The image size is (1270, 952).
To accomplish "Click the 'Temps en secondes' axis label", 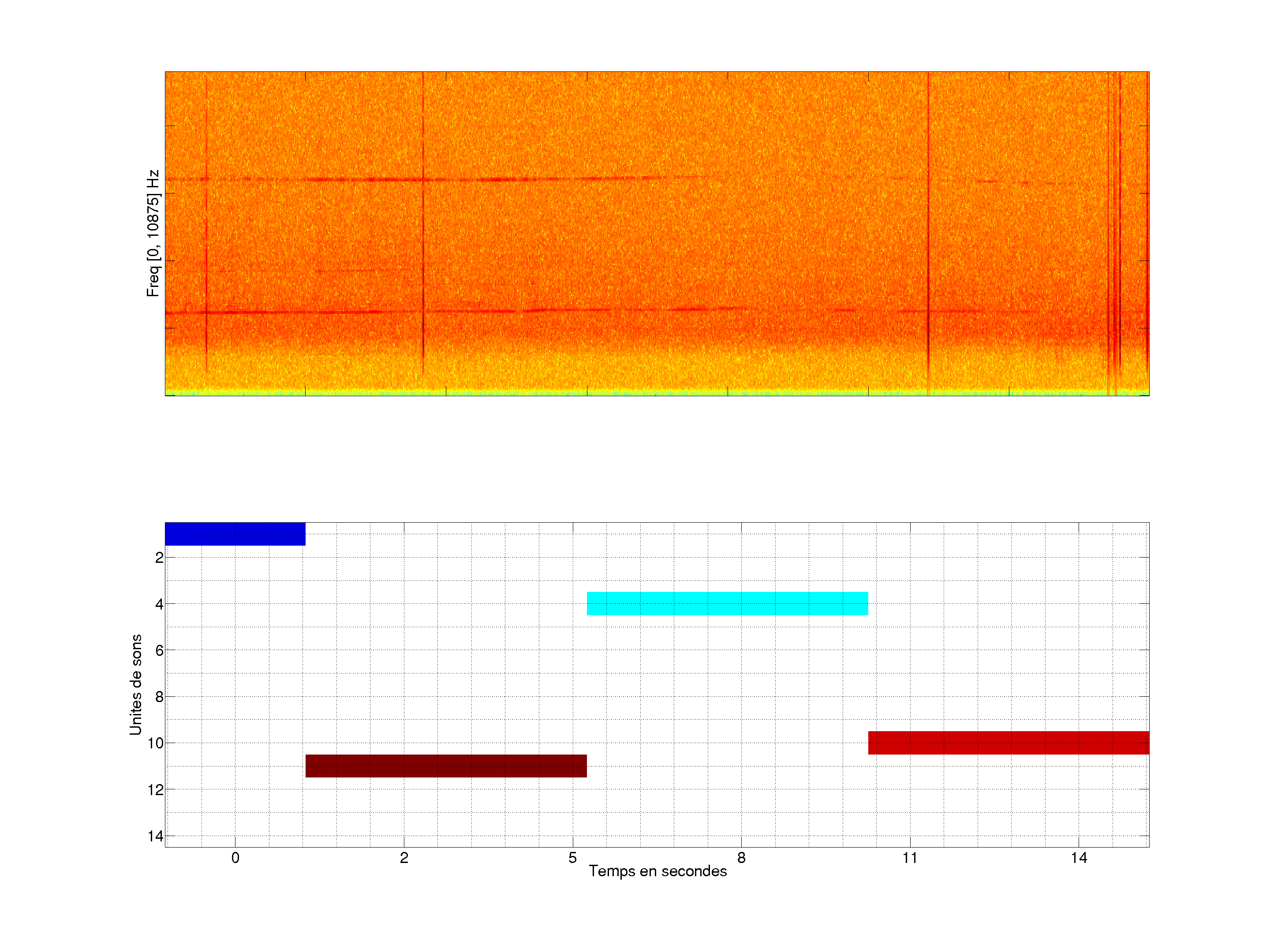I will point(657,871).
